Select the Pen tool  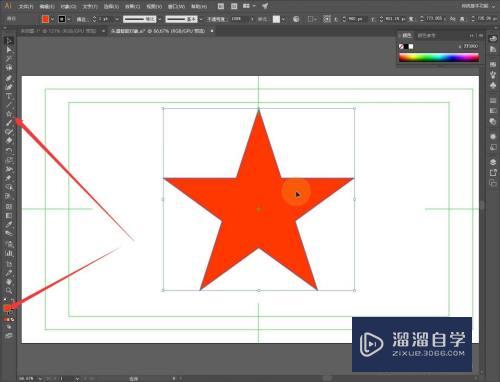[x=9, y=78]
